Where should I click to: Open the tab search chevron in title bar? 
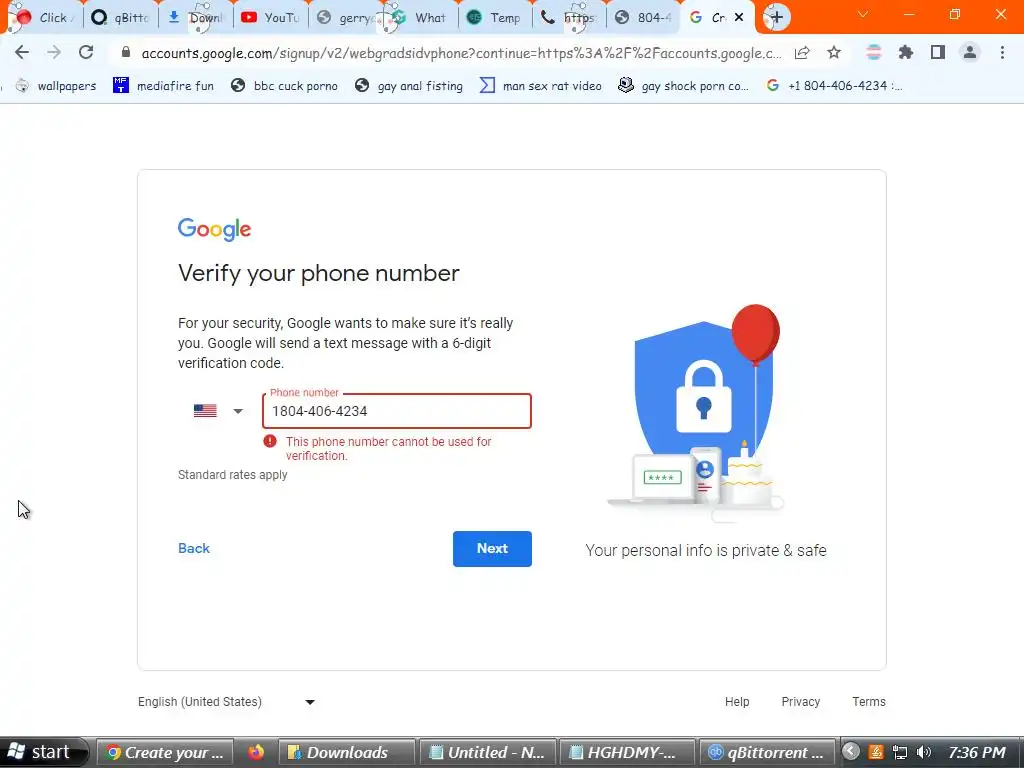[863, 14]
